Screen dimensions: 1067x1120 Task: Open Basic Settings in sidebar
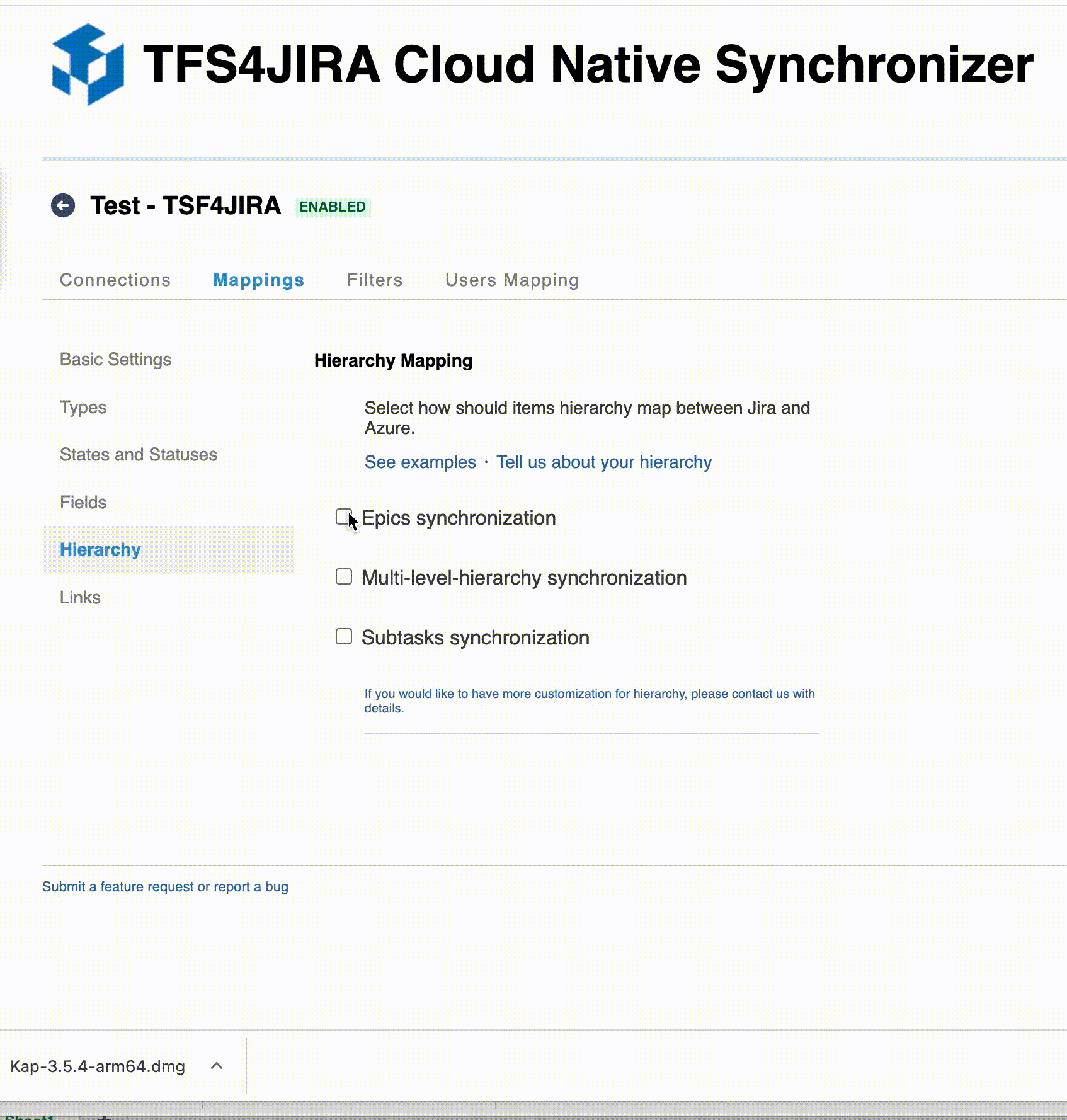[x=115, y=359]
